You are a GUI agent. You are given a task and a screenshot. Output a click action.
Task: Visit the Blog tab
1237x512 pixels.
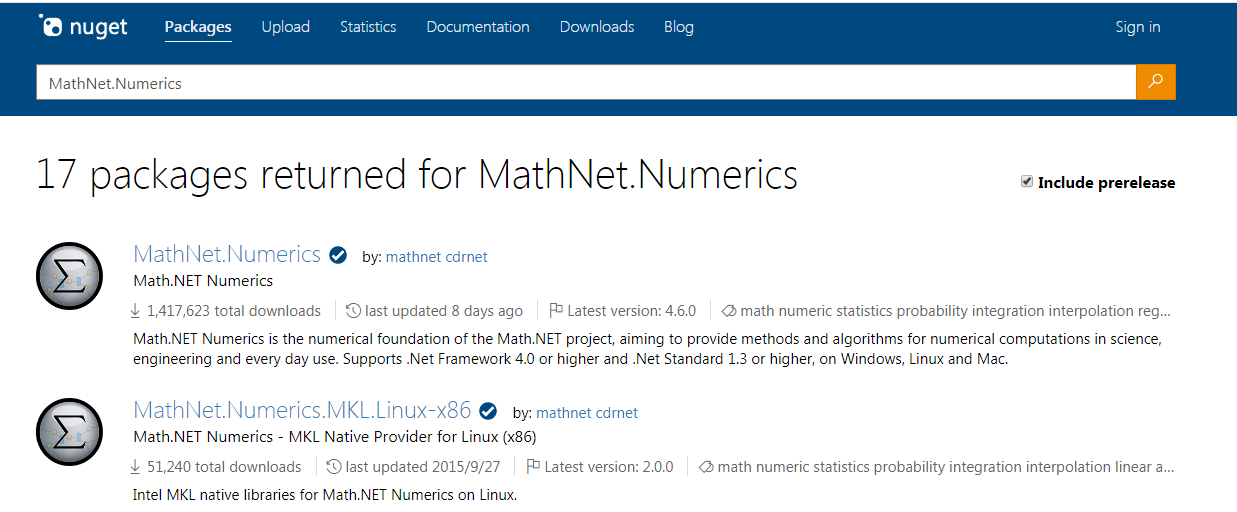click(x=679, y=27)
